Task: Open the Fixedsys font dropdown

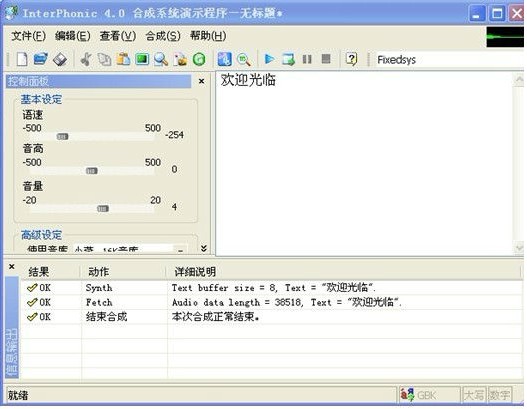Action: click(x=449, y=60)
